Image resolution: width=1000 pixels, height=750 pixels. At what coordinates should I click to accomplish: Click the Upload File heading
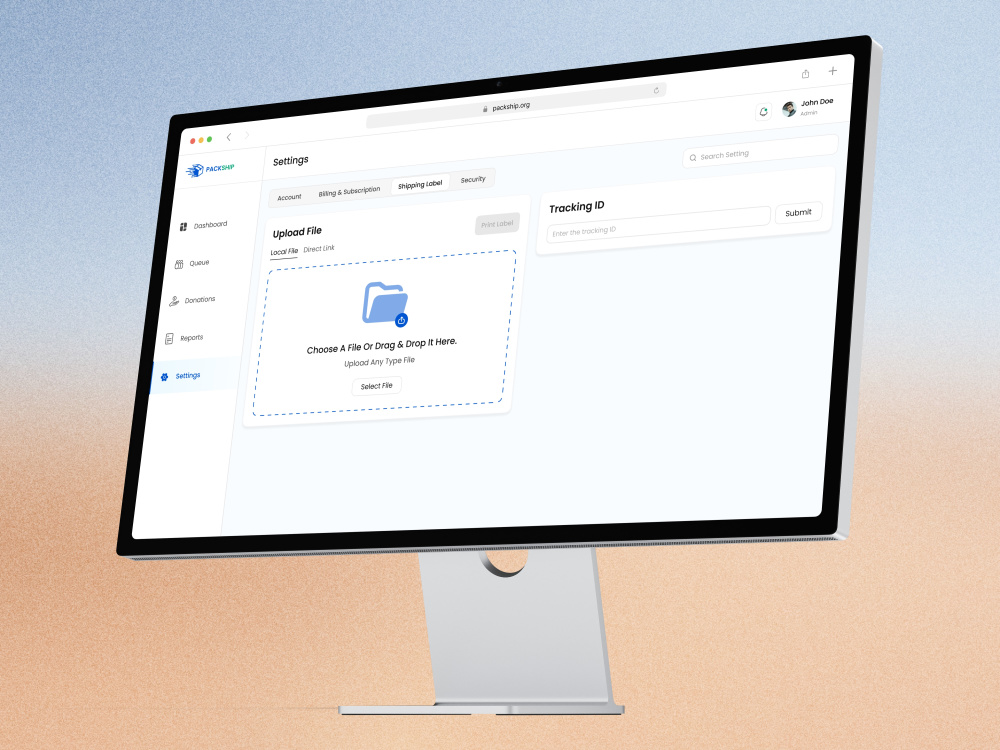[297, 232]
